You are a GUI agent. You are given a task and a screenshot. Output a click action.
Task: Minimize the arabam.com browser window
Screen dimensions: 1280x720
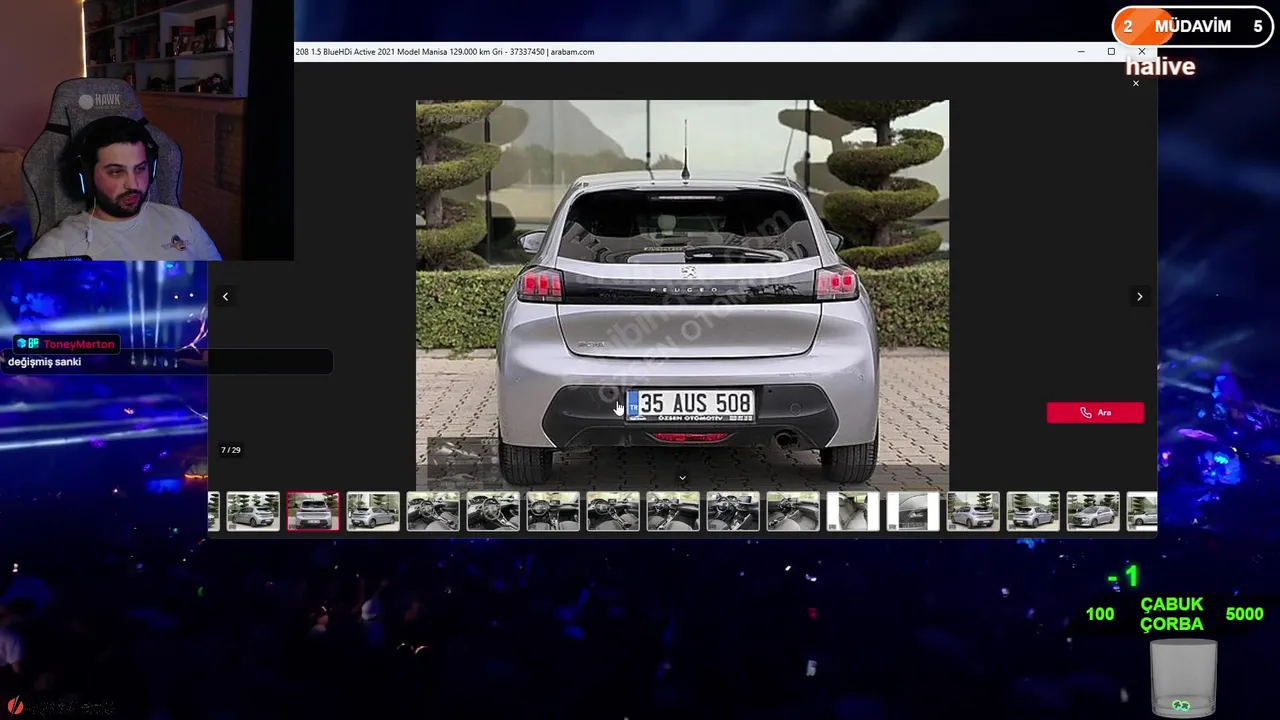[x=1081, y=51]
